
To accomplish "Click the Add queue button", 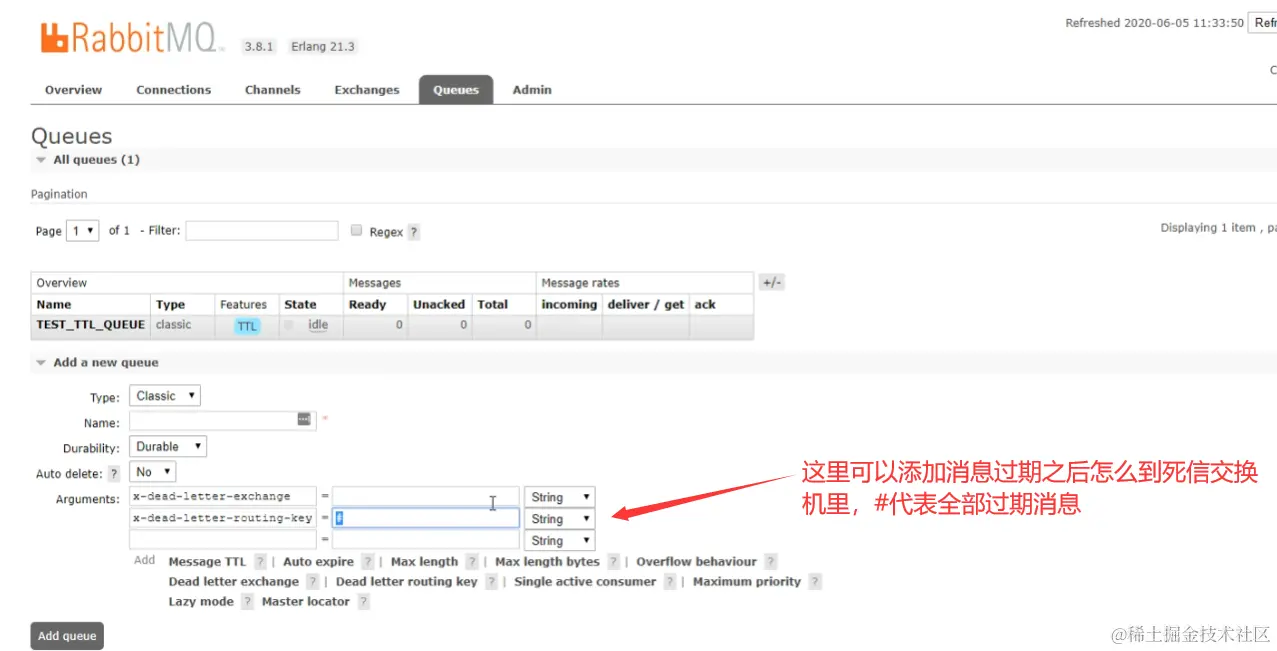I will (67, 636).
